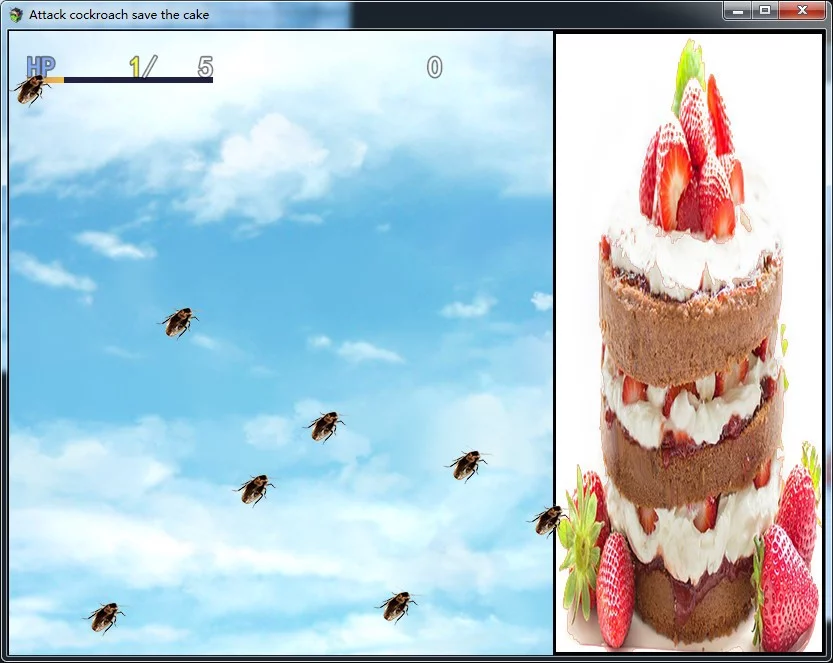Screen dimensions: 833x663
Task: Click the game icon in title bar
Action: [16, 15]
